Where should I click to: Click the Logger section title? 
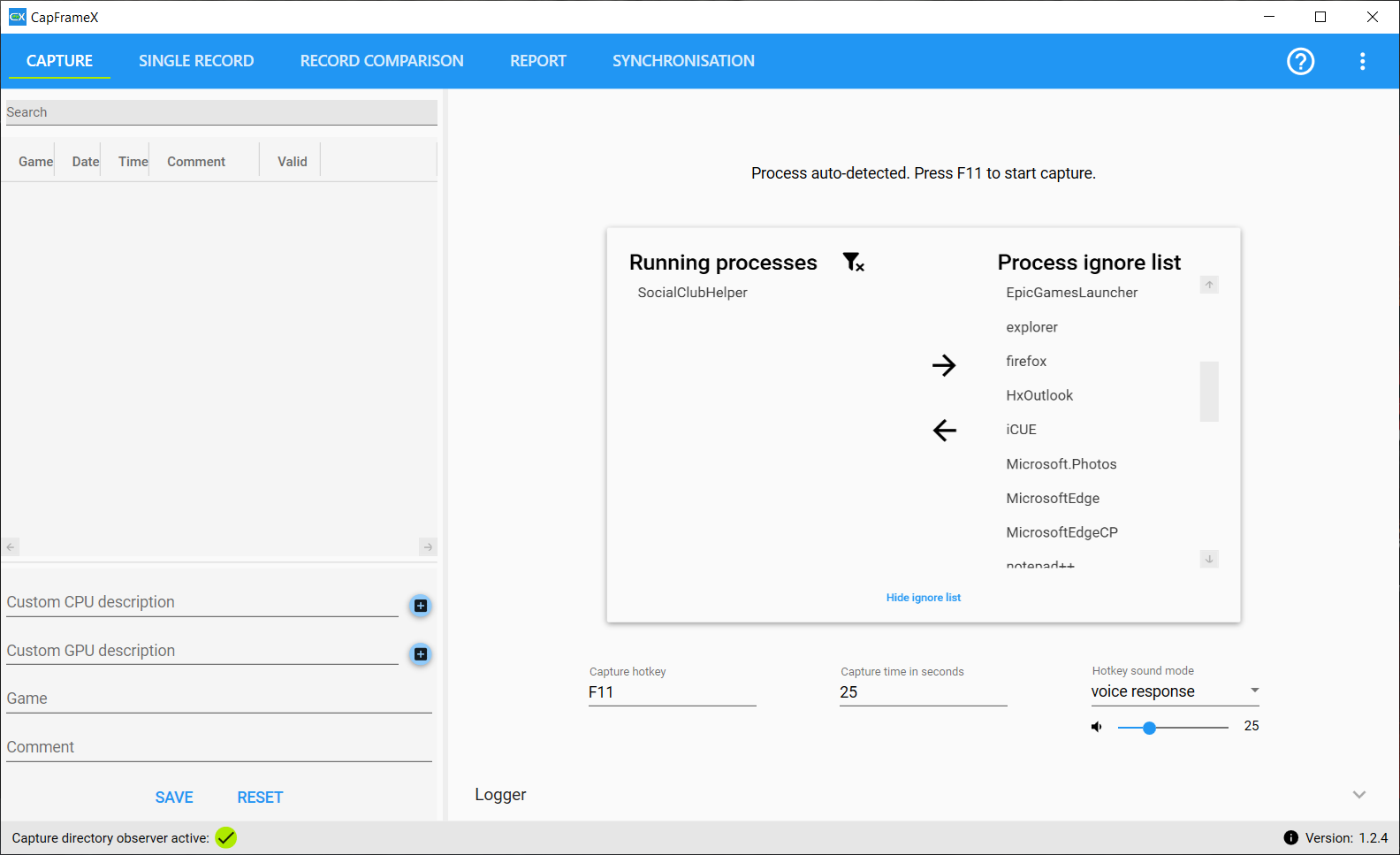(x=500, y=795)
